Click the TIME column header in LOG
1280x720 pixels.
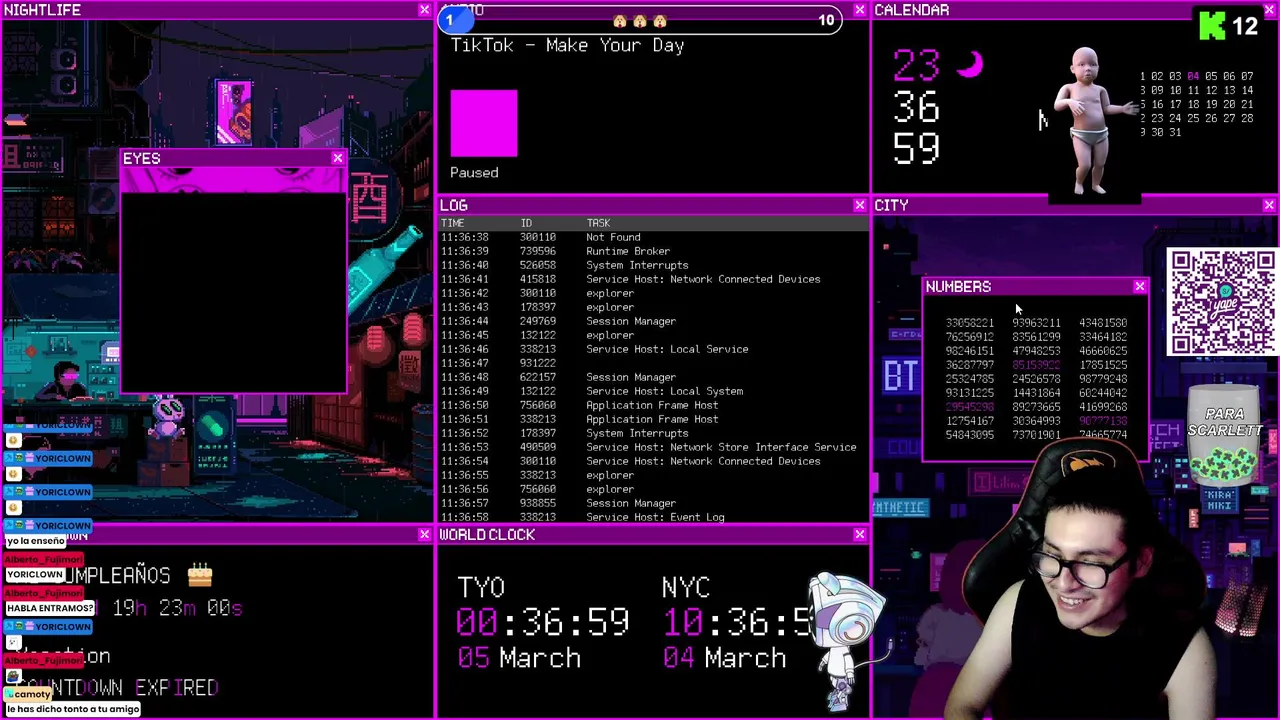point(452,223)
